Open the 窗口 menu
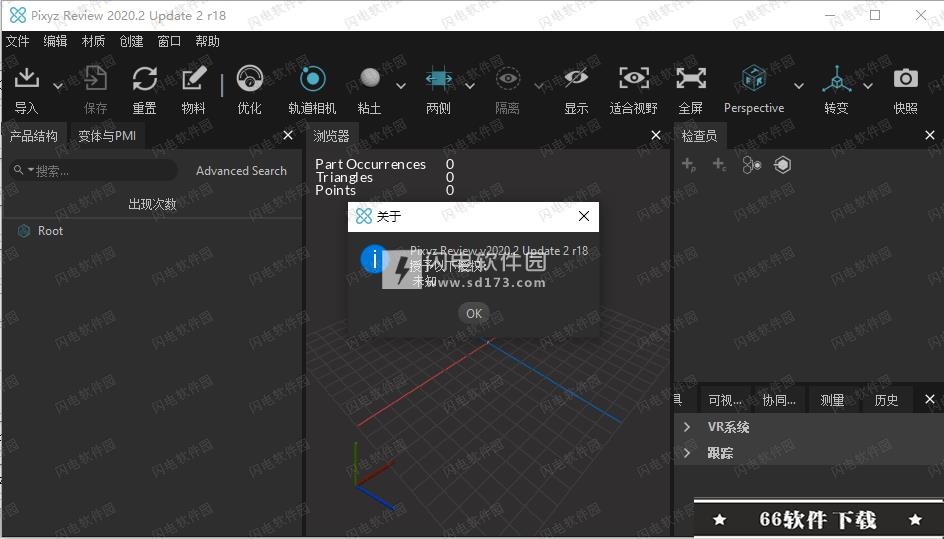 point(169,41)
